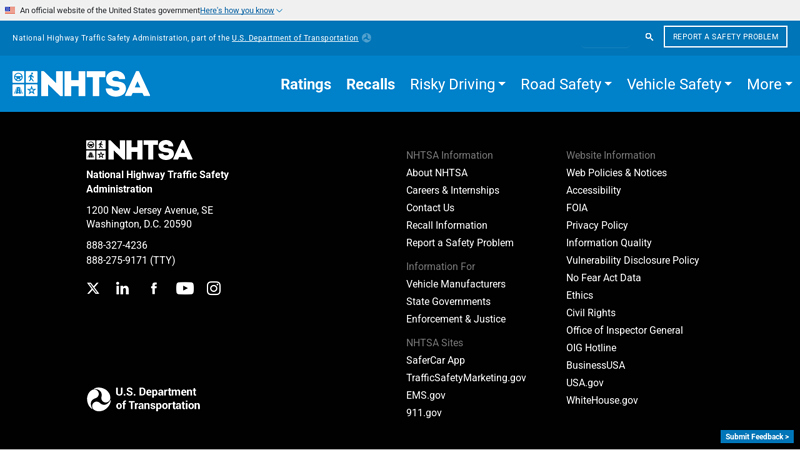Open the Accessibility link

(593, 190)
